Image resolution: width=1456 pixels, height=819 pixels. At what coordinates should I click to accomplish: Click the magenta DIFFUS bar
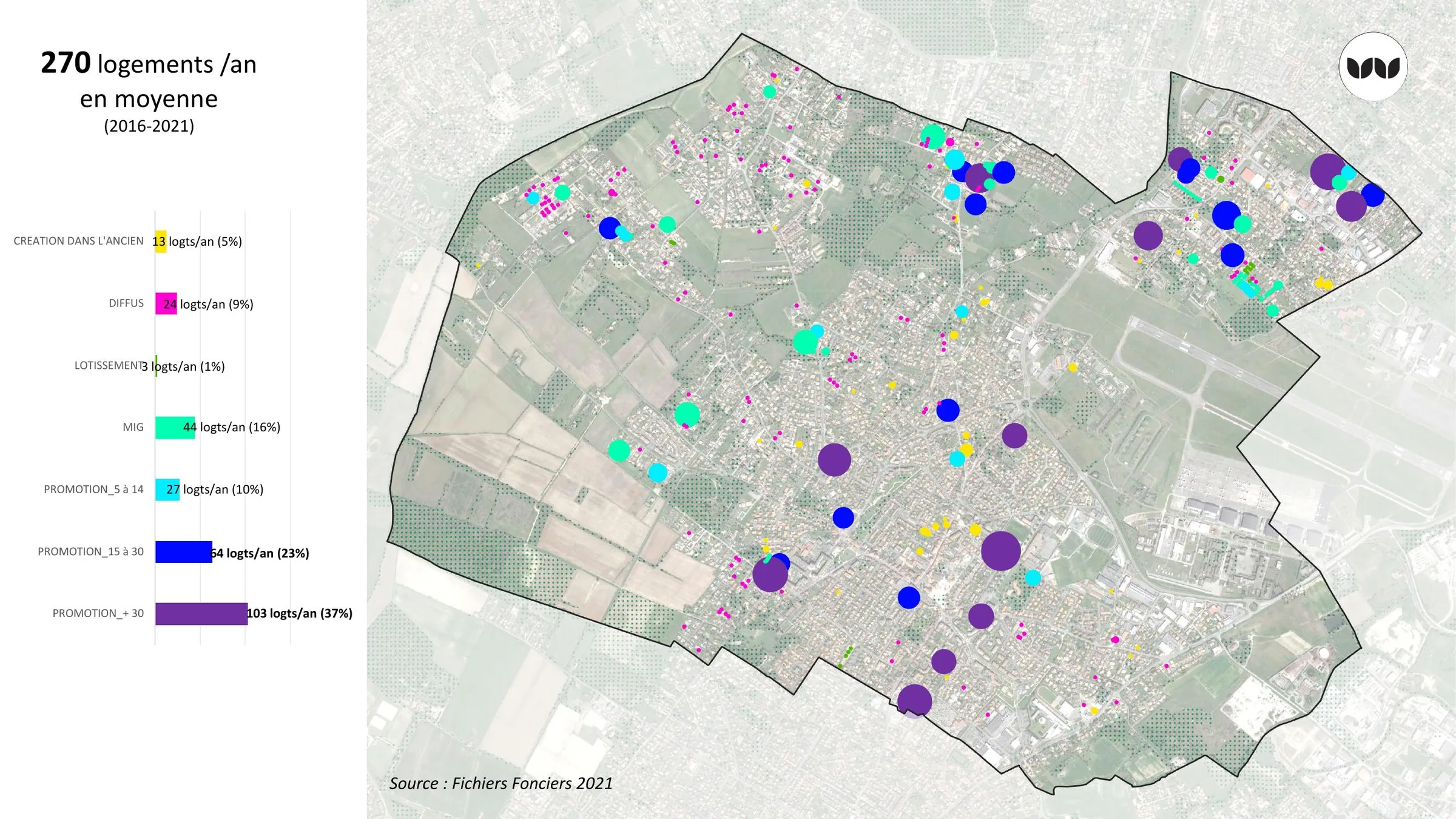click(x=166, y=304)
